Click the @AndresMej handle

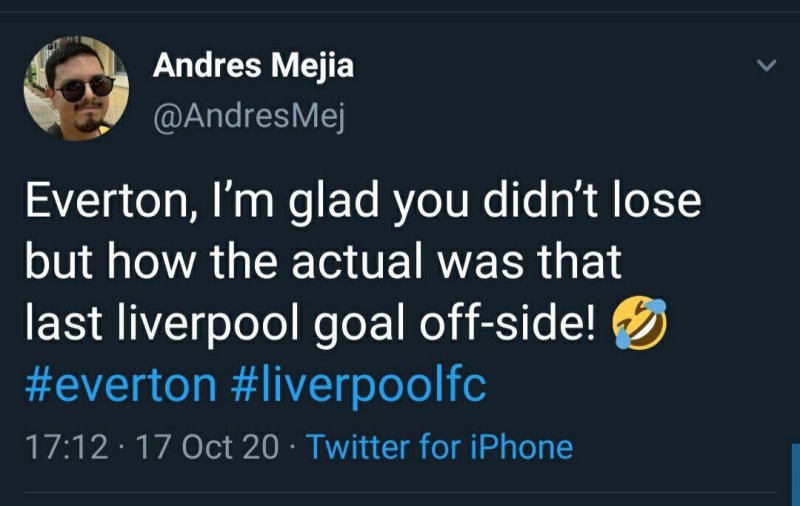[248, 119]
